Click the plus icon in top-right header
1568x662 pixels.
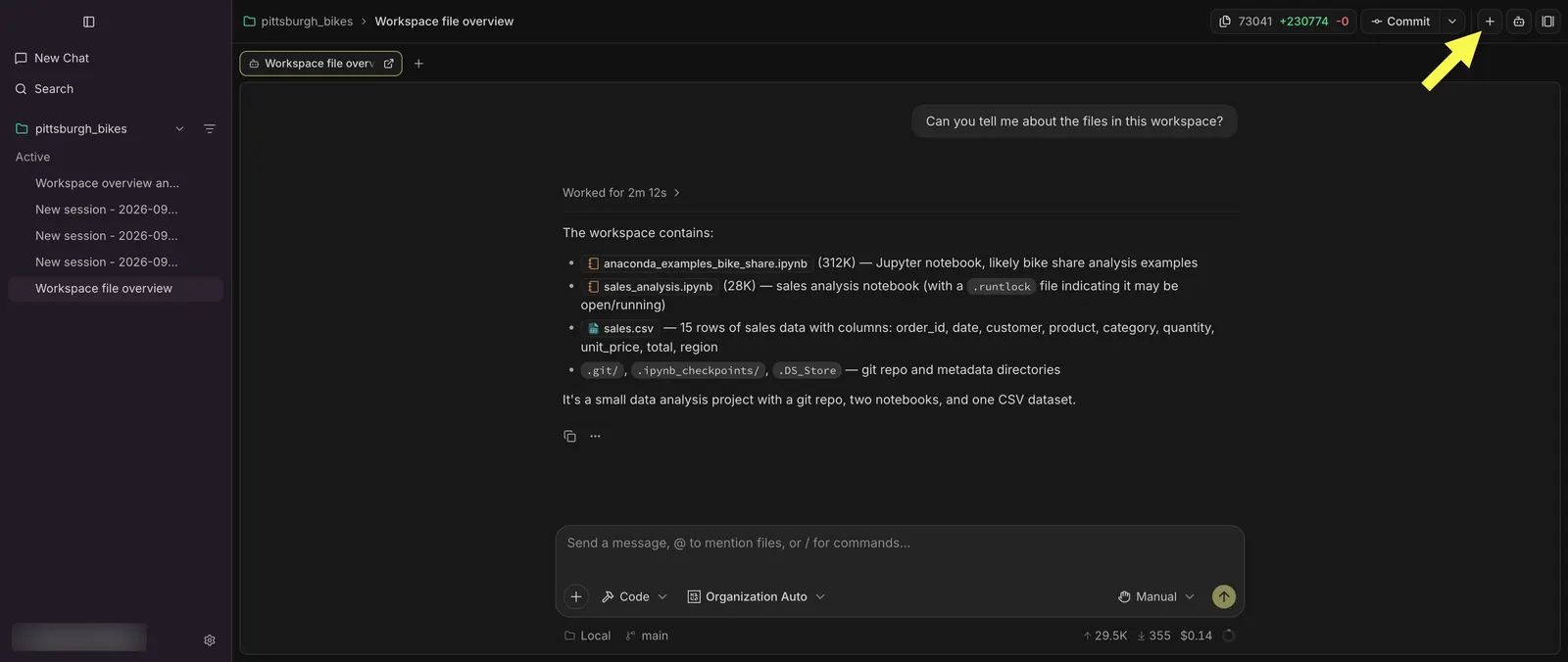[1490, 22]
